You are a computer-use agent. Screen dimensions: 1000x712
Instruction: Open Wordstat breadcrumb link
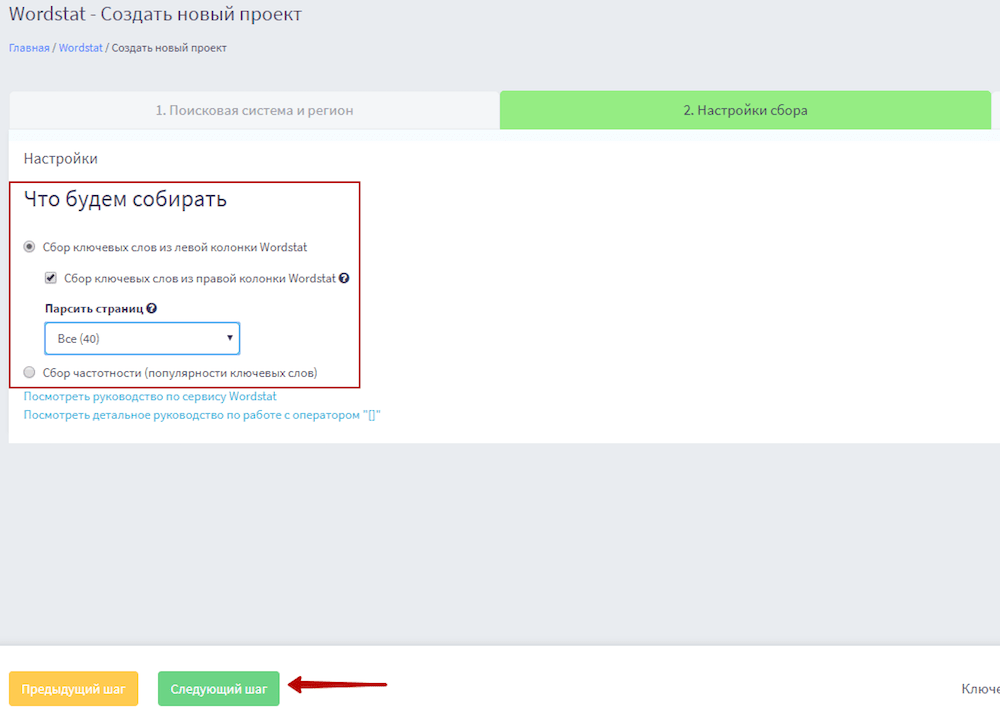click(x=80, y=48)
